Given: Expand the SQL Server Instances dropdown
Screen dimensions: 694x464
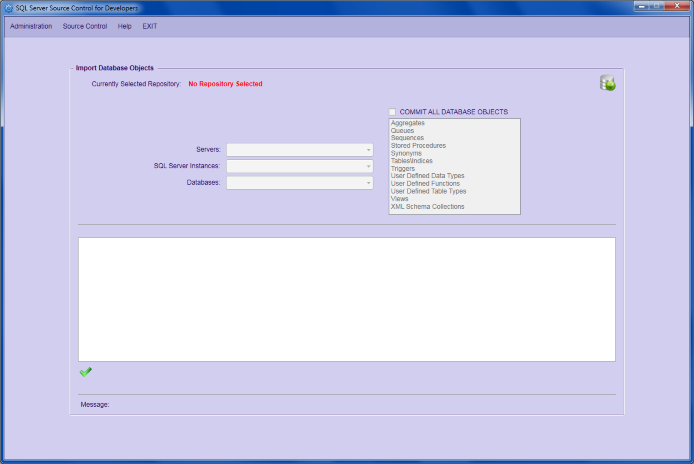Looking at the screenshot, I should [300, 166].
